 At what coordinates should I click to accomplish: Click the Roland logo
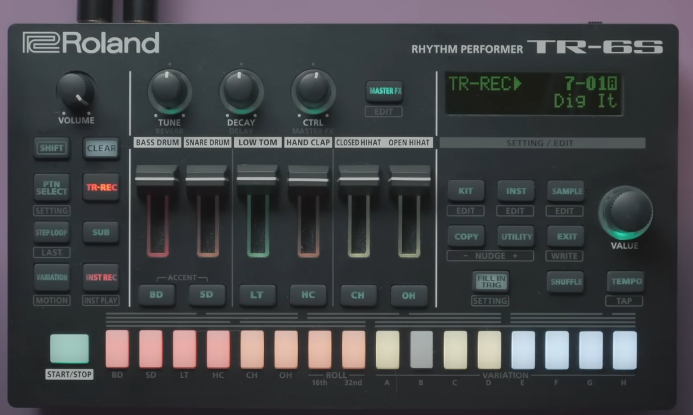coord(91,43)
